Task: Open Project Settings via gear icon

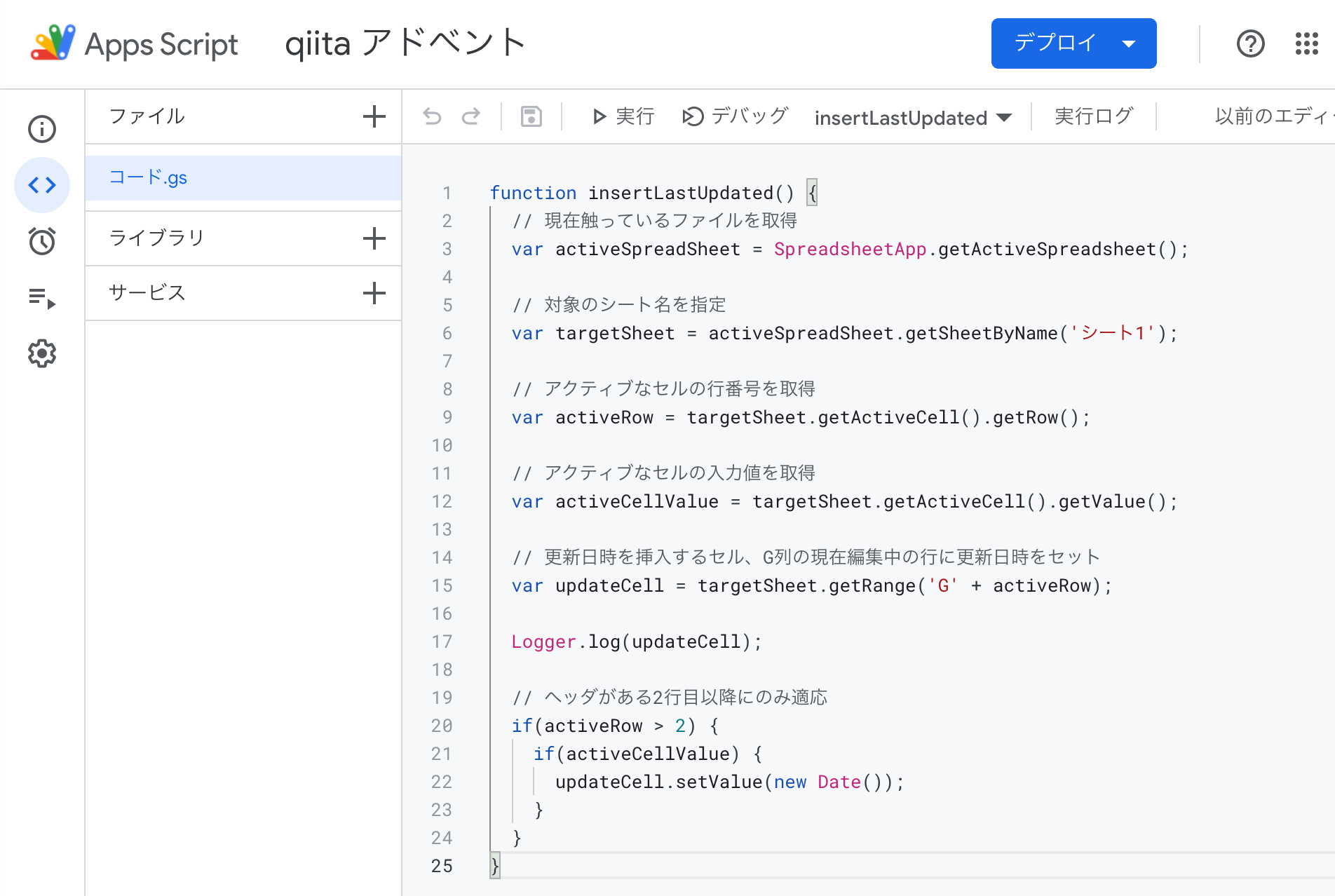Action: click(41, 353)
